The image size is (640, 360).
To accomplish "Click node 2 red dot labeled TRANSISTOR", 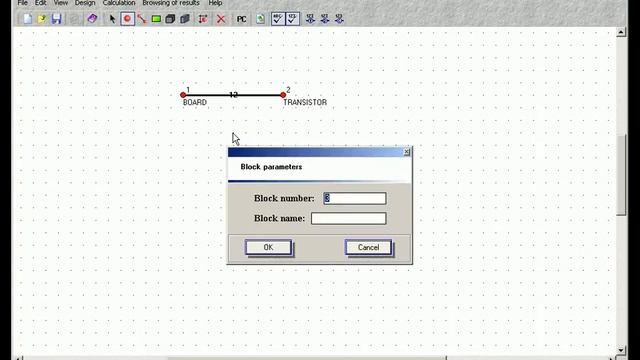I will coord(283,95).
